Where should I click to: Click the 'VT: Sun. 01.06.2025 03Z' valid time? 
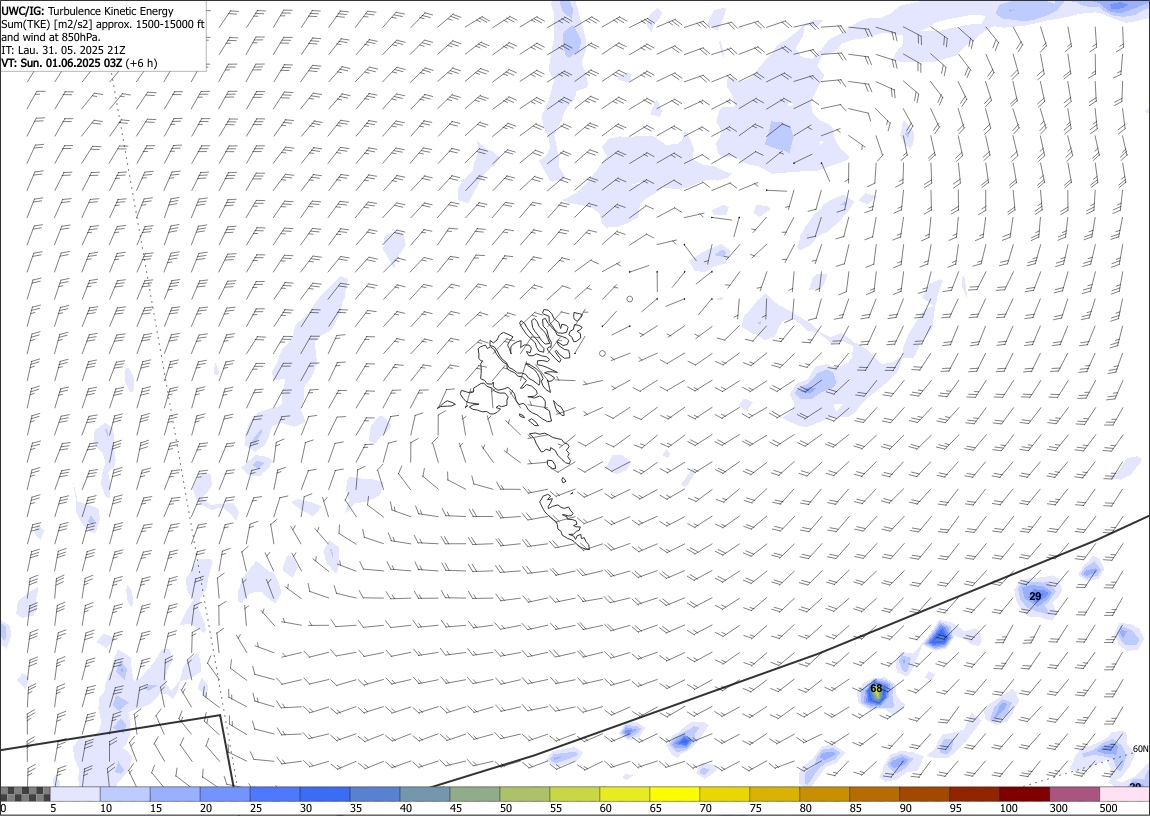click(x=63, y=63)
